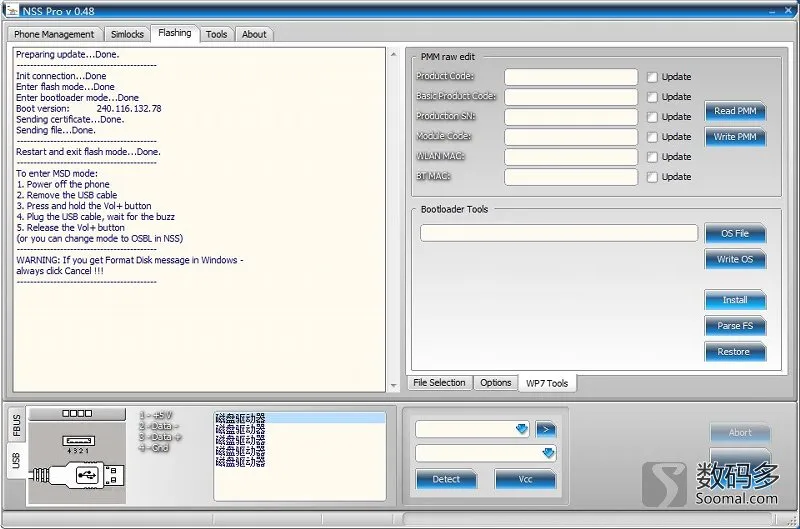Open the Phone Management tab
Image resolution: width=800 pixels, height=529 pixels.
tap(54, 34)
